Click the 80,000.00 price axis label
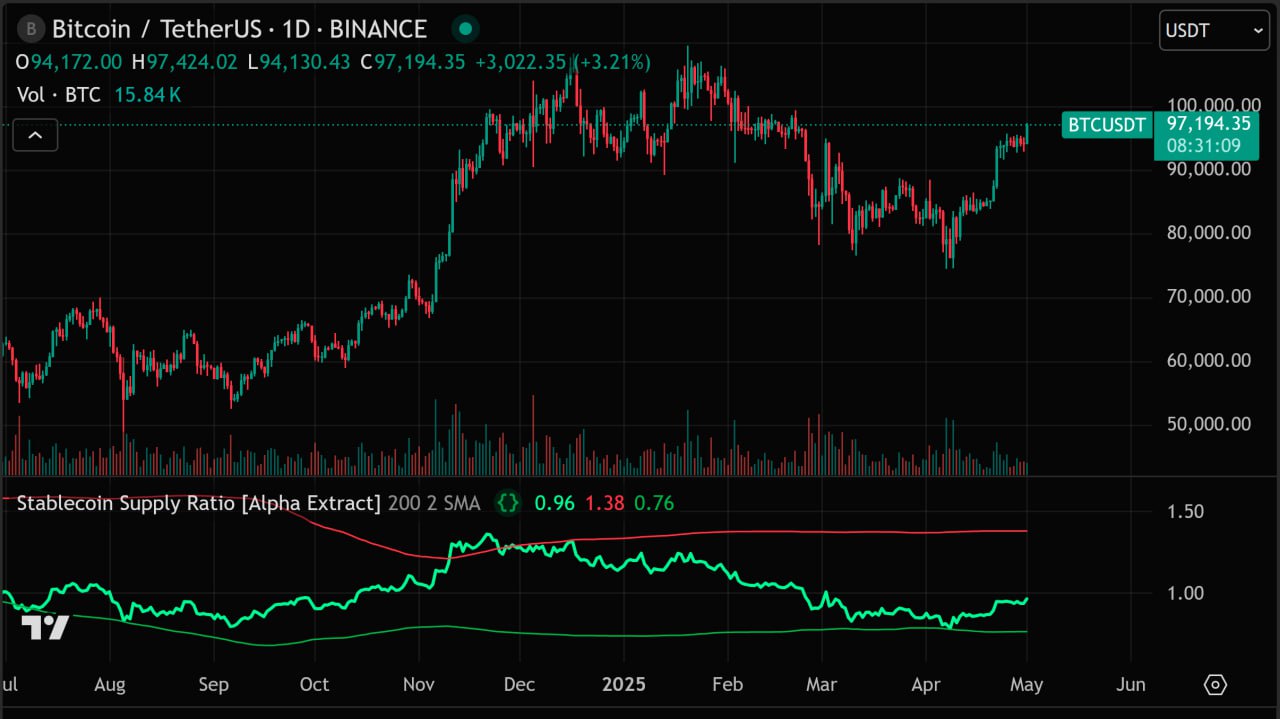 (x=1209, y=233)
